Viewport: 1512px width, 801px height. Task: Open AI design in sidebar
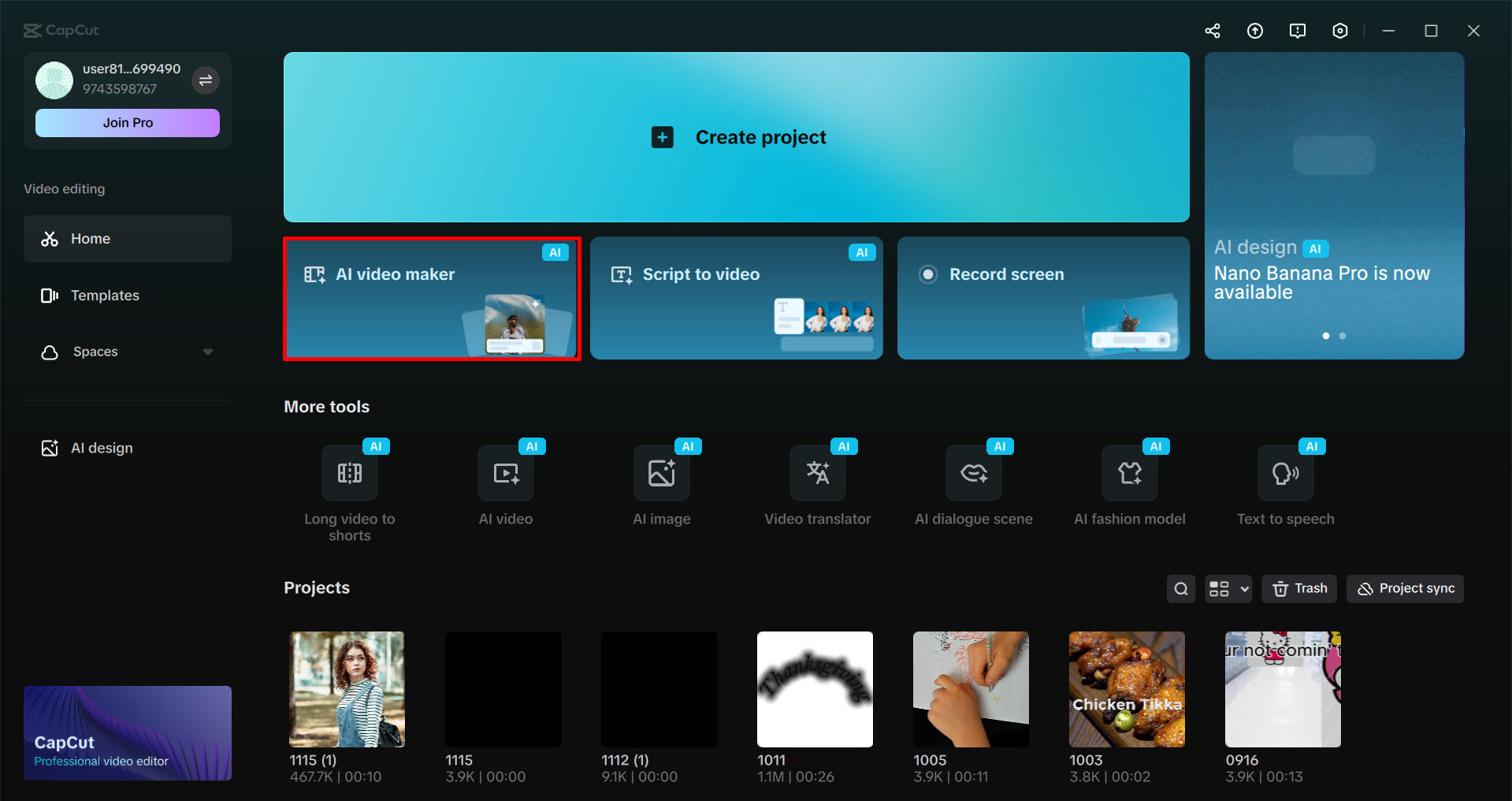128,448
